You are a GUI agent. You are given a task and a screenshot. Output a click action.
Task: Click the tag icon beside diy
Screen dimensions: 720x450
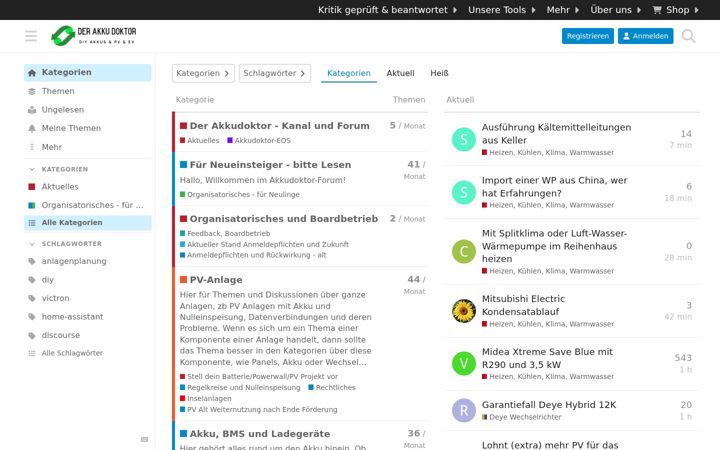[32, 280]
